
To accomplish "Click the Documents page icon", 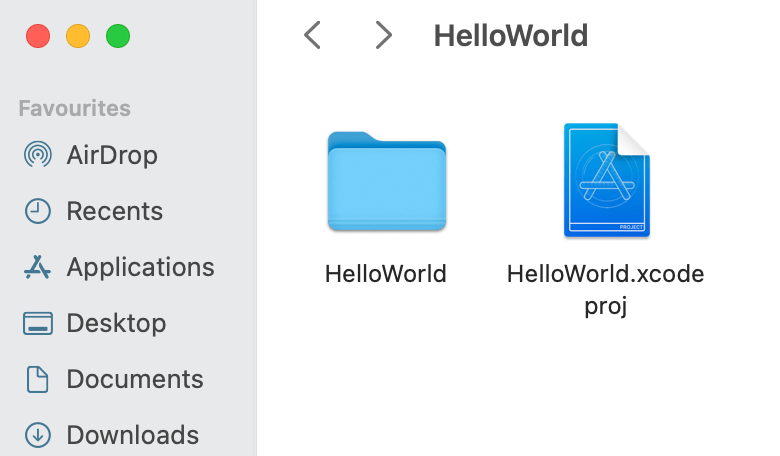I will click(38, 379).
